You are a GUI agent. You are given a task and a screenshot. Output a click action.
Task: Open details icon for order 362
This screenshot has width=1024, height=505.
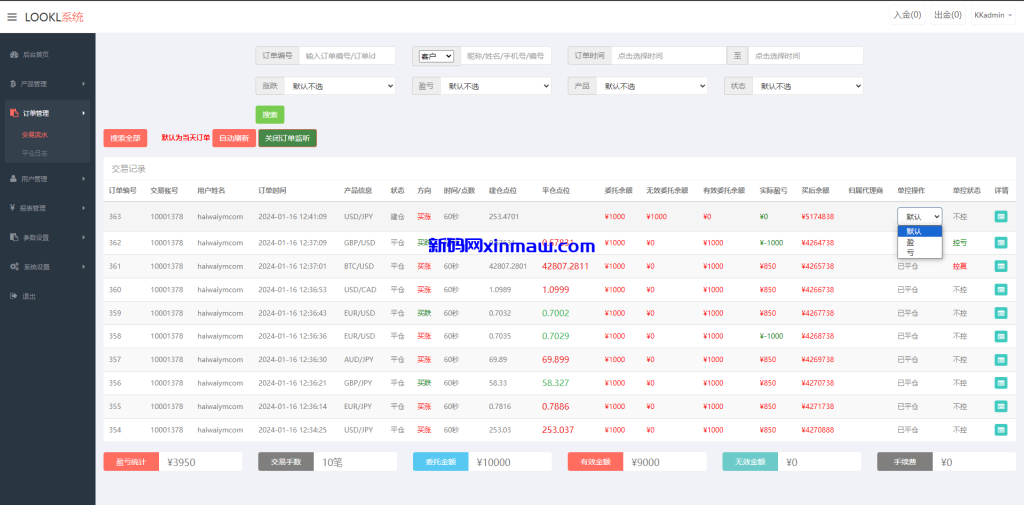tap(1000, 242)
